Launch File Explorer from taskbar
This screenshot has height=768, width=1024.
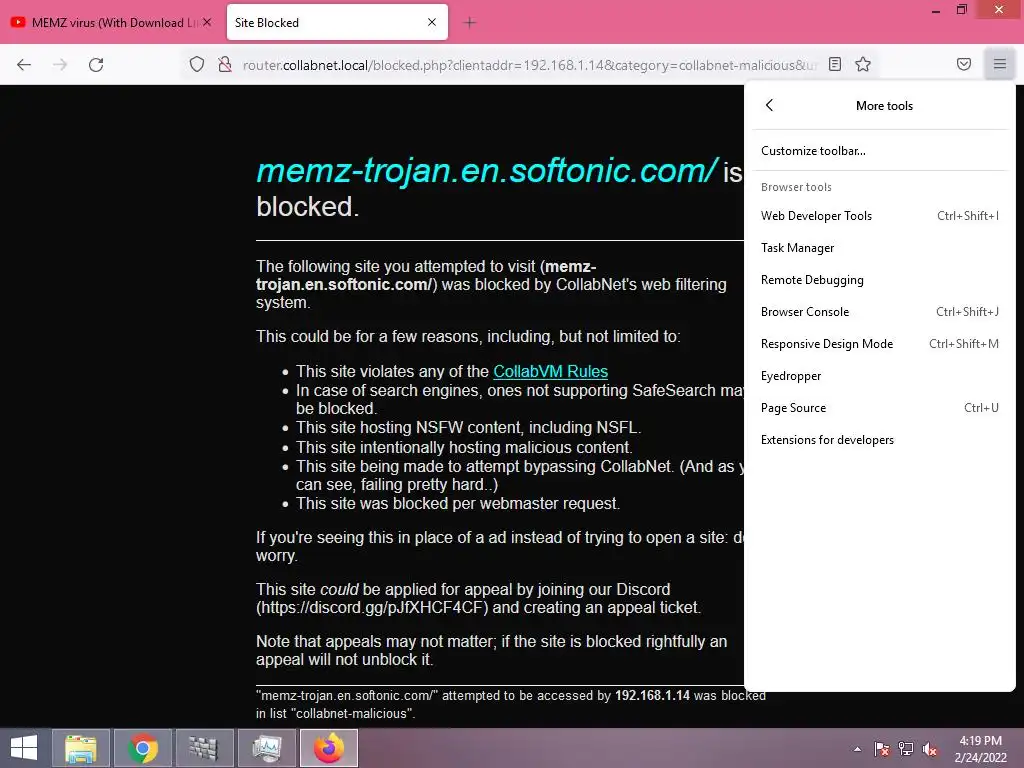click(80, 748)
